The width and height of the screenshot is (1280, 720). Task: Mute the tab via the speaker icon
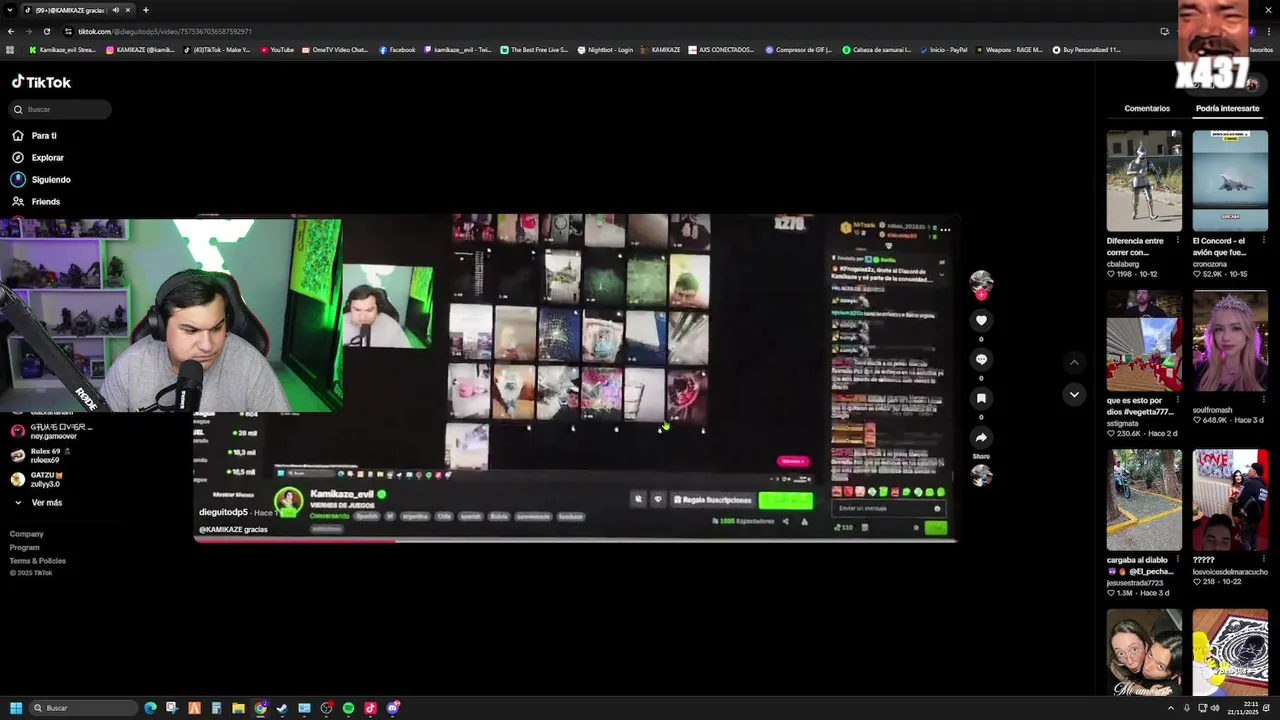click(116, 10)
